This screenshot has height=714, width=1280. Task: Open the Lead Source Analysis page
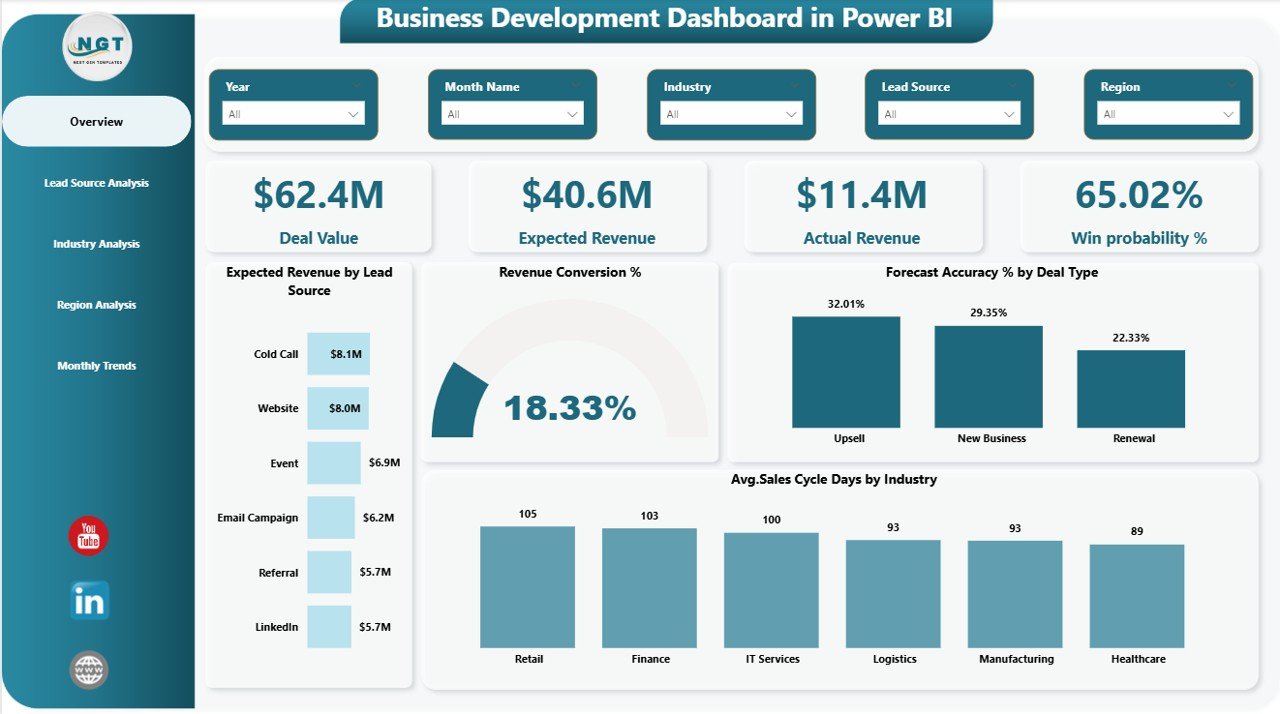[96, 183]
